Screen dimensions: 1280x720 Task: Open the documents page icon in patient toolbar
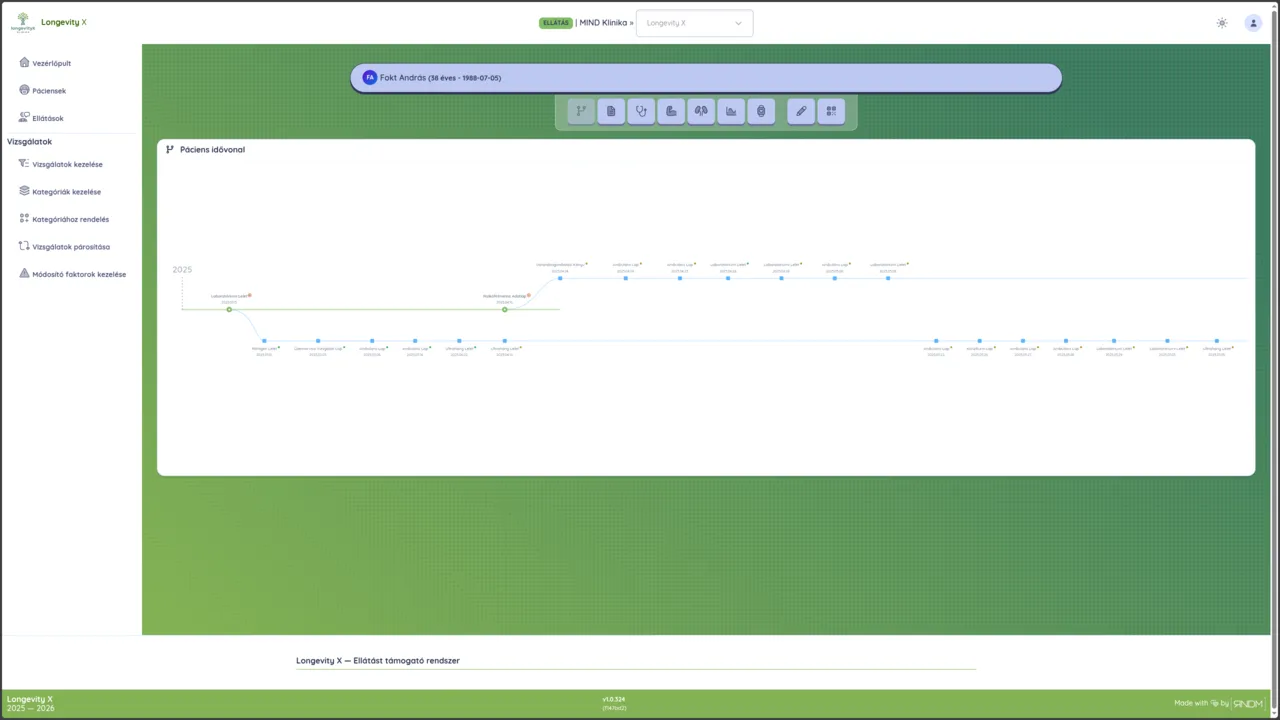(611, 111)
